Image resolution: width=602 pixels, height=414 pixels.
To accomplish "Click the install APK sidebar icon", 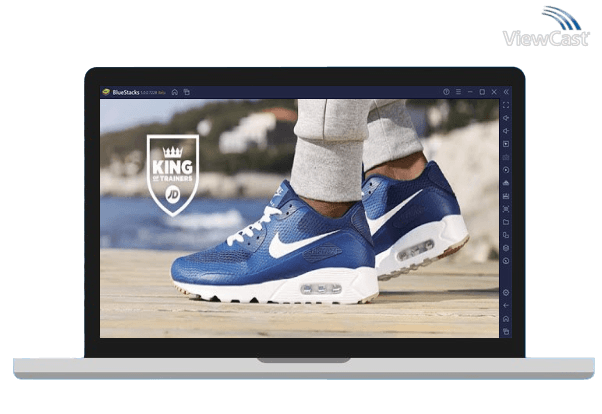I will (506, 183).
